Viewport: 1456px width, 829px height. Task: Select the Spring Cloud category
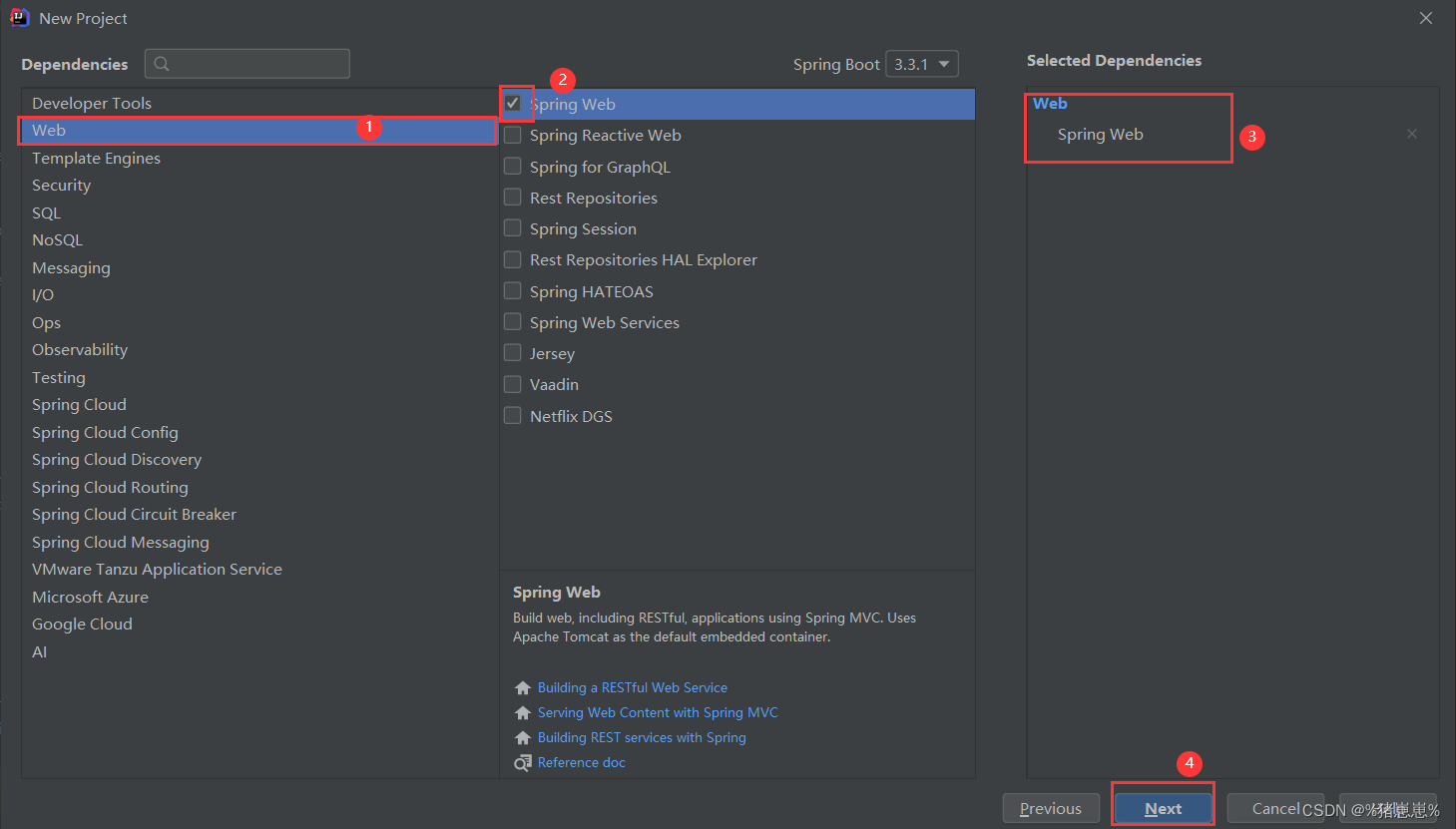(258, 405)
